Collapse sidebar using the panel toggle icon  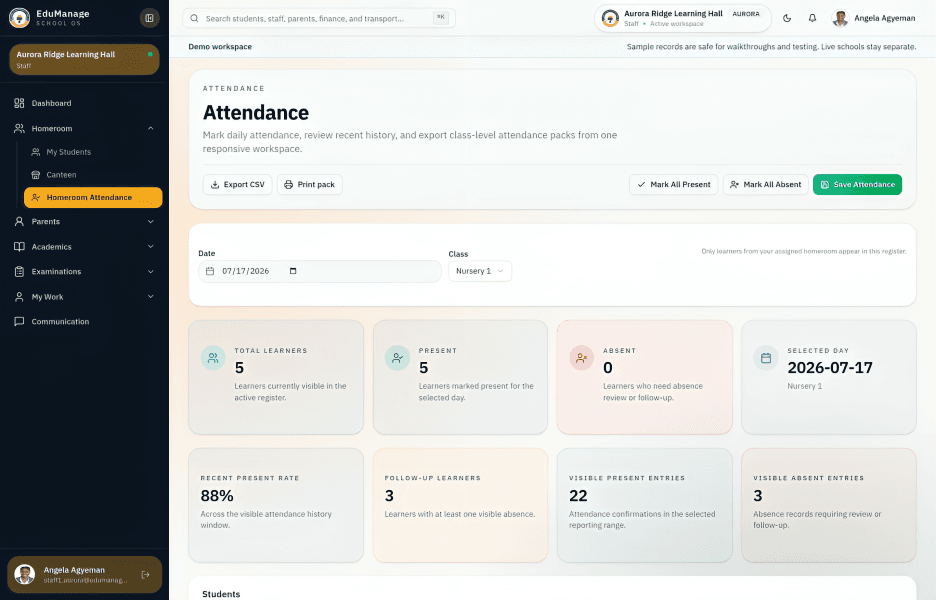coord(149,18)
